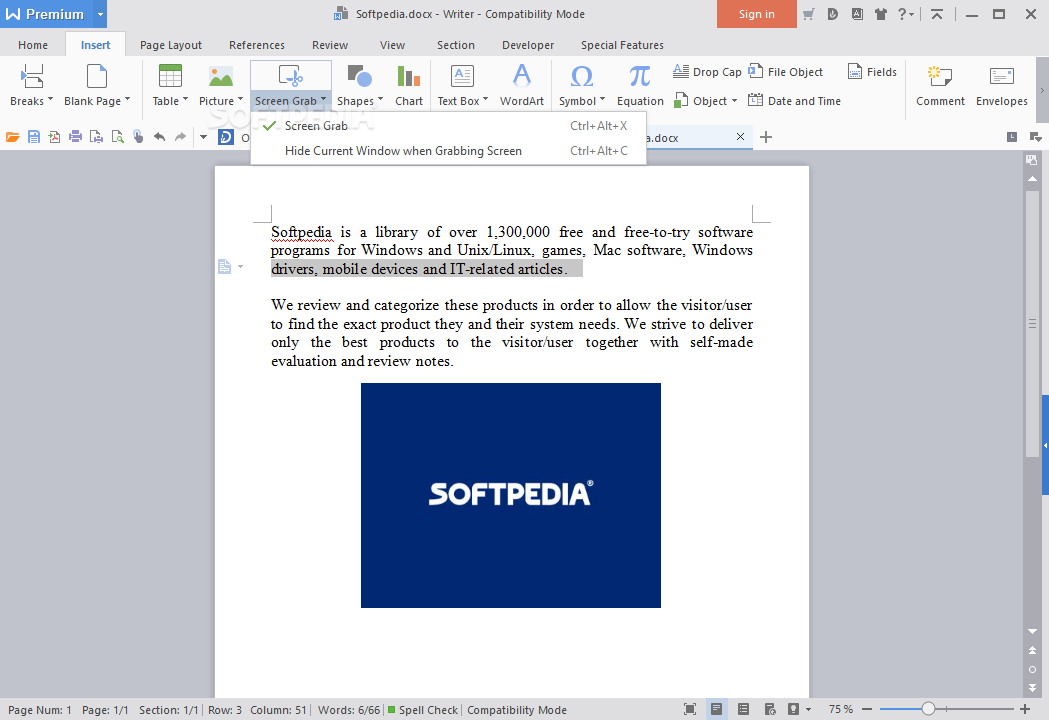The height and width of the screenshot is (720, 1049).
Task: Click the Text Box icon
Action: click(x=462, y=76)
